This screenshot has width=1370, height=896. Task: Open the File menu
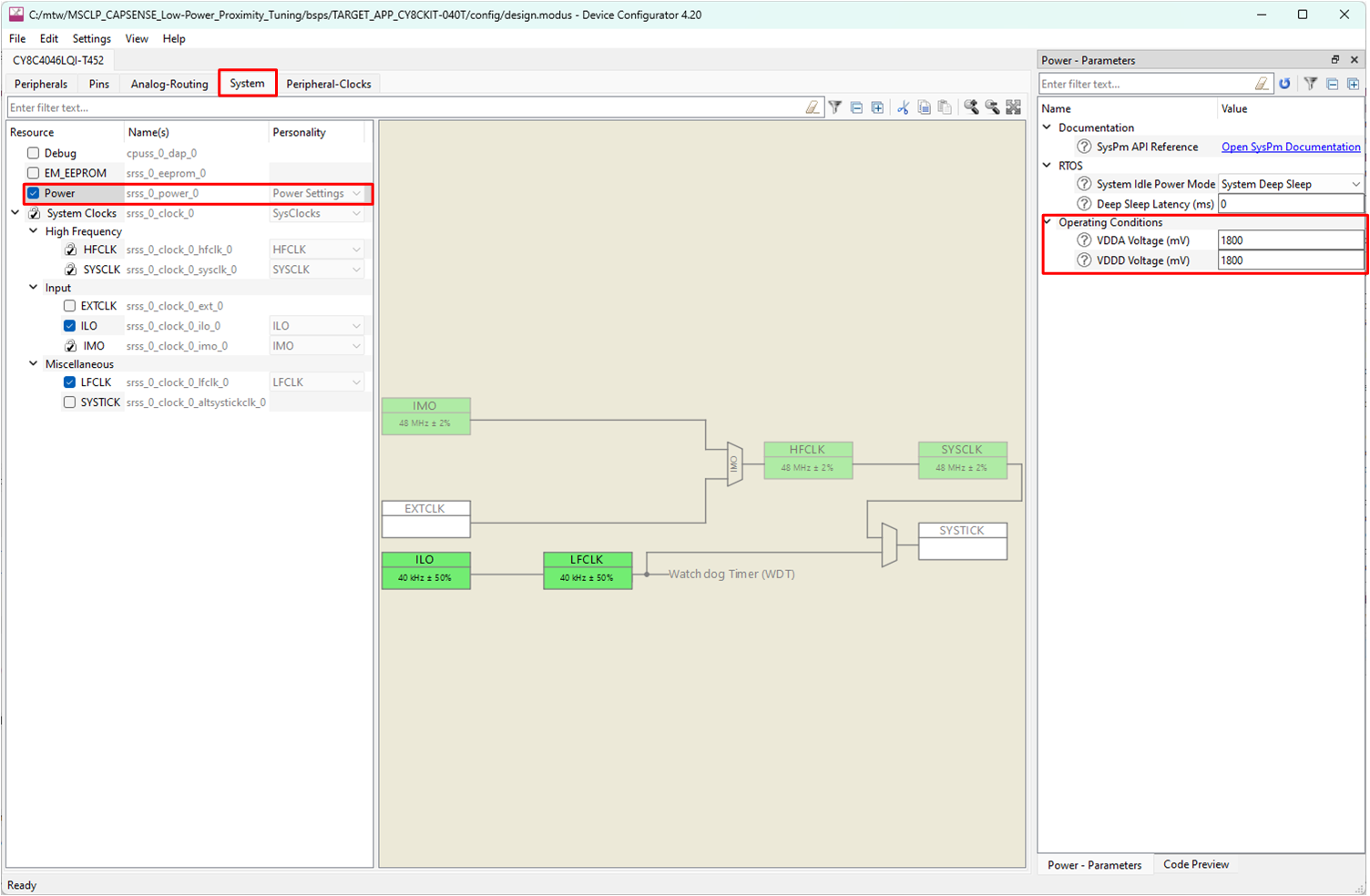[17, 38]
